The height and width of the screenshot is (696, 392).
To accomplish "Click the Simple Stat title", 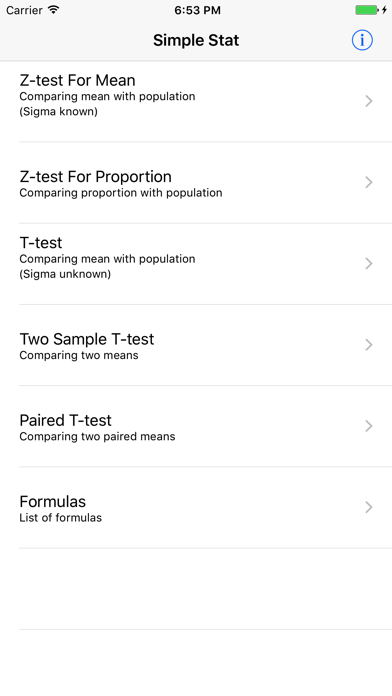I will [196, 40].
